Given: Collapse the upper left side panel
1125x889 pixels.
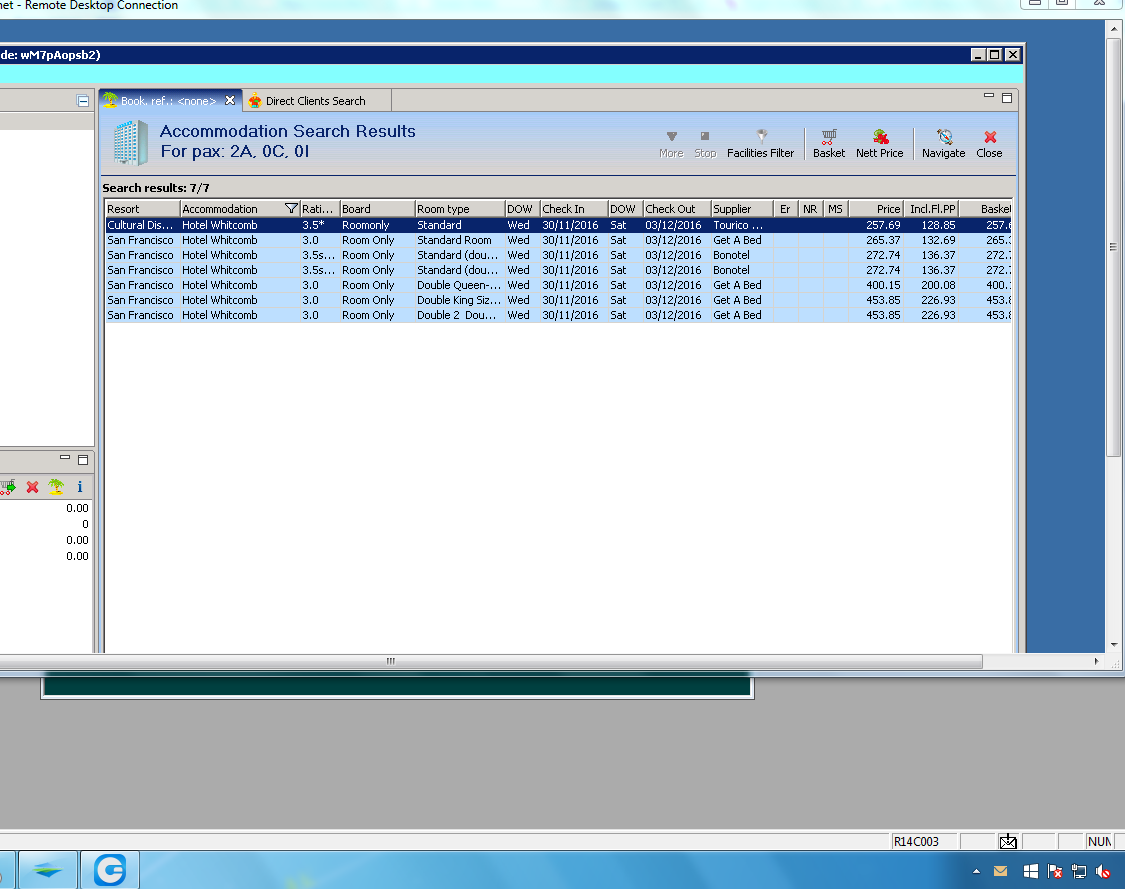Looking at the screenshot, I should (x=83, y=101).
